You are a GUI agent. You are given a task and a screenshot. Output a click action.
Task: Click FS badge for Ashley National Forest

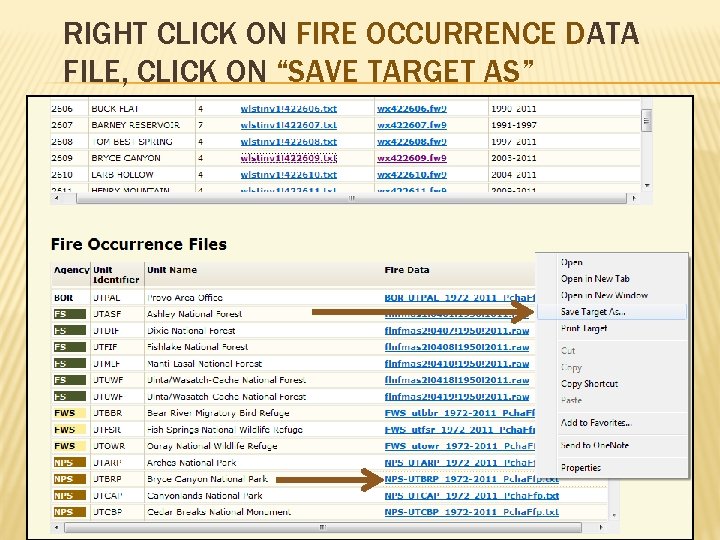click(70, 314)
